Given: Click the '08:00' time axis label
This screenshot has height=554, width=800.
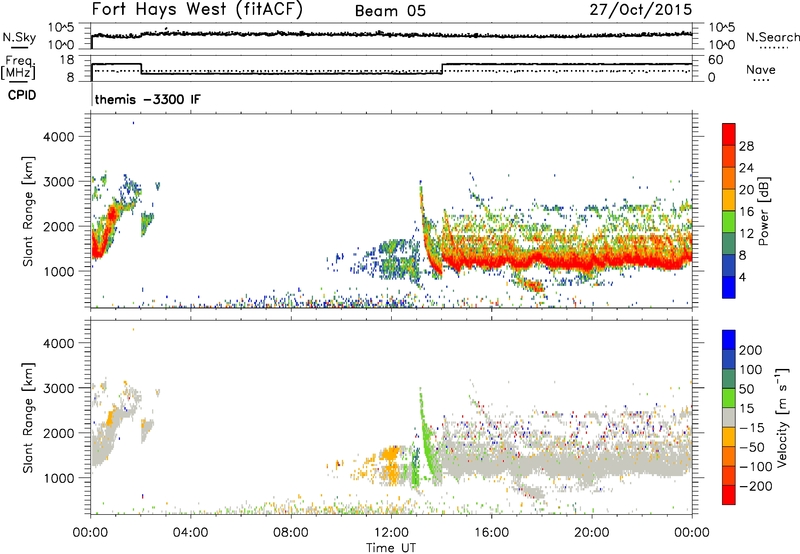Looking at the screenshot, I should click(291, 533).
